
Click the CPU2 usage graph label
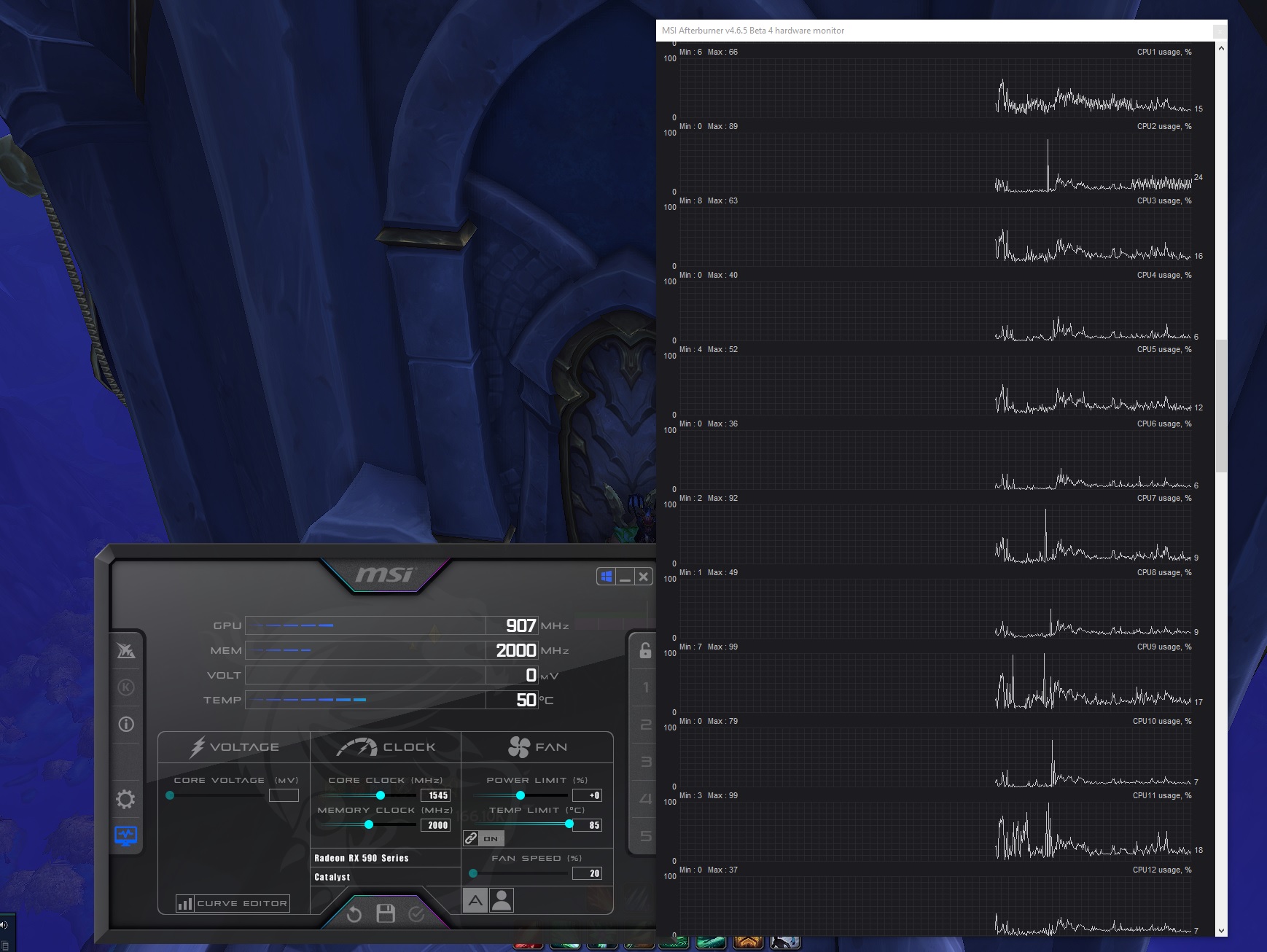click(1164, 126)
